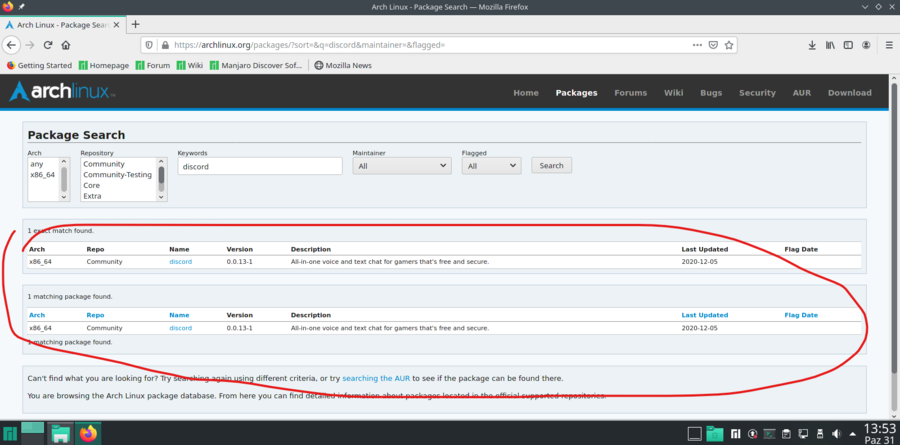The height and width of the screenshot is (445, 900).
Task: Click Firefox icon in taskbar
Action: coord(88,433)
